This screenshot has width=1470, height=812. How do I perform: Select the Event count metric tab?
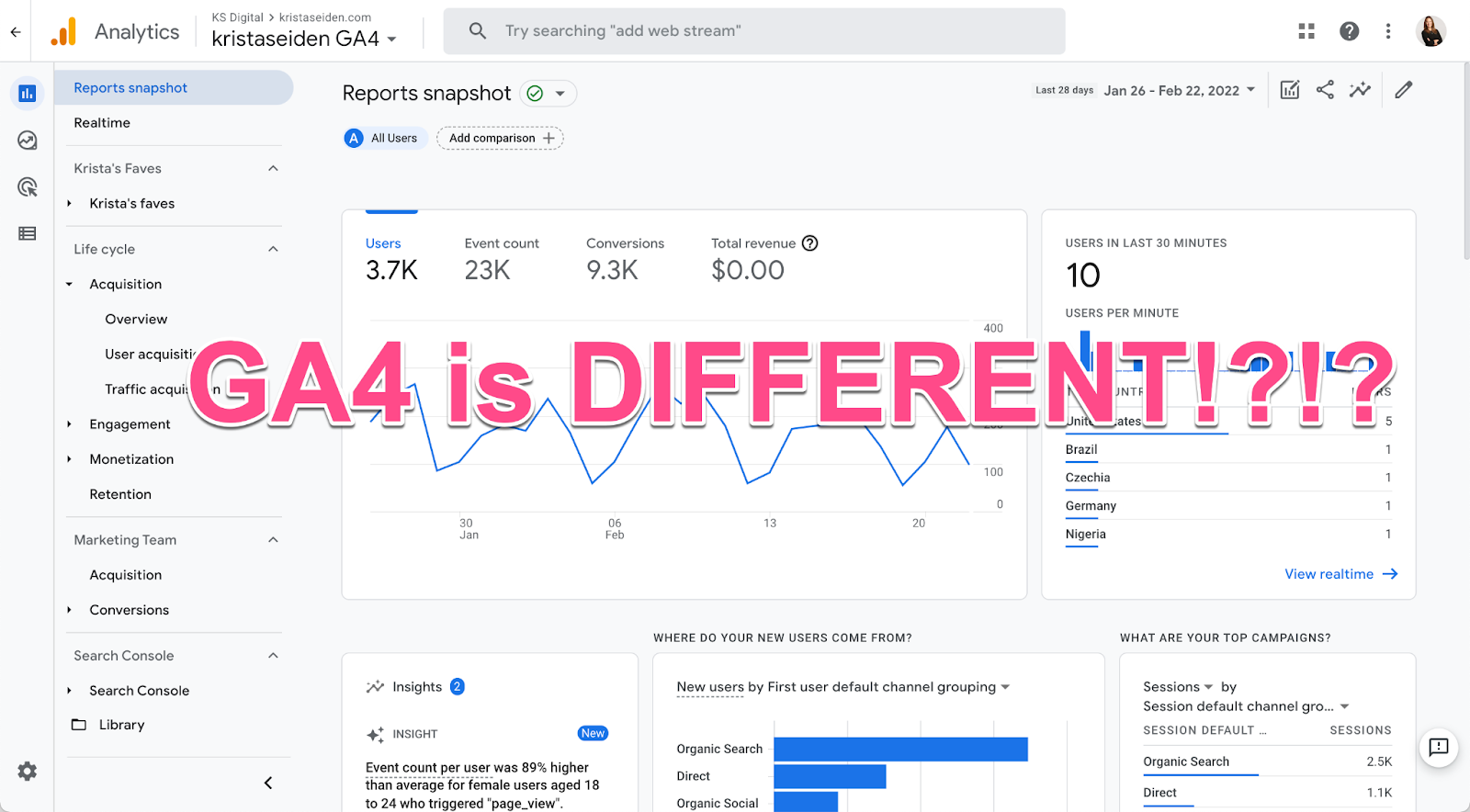click(x=502, y=258)
